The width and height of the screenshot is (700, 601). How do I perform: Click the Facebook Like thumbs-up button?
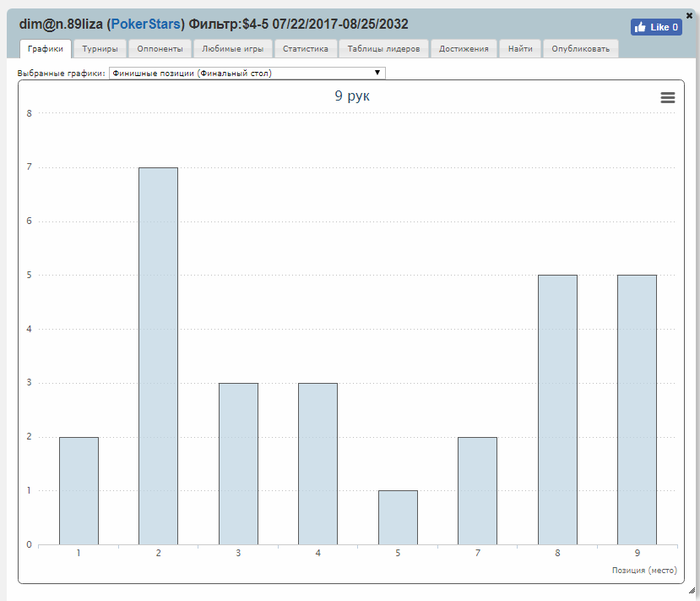[x=656, y=27]
